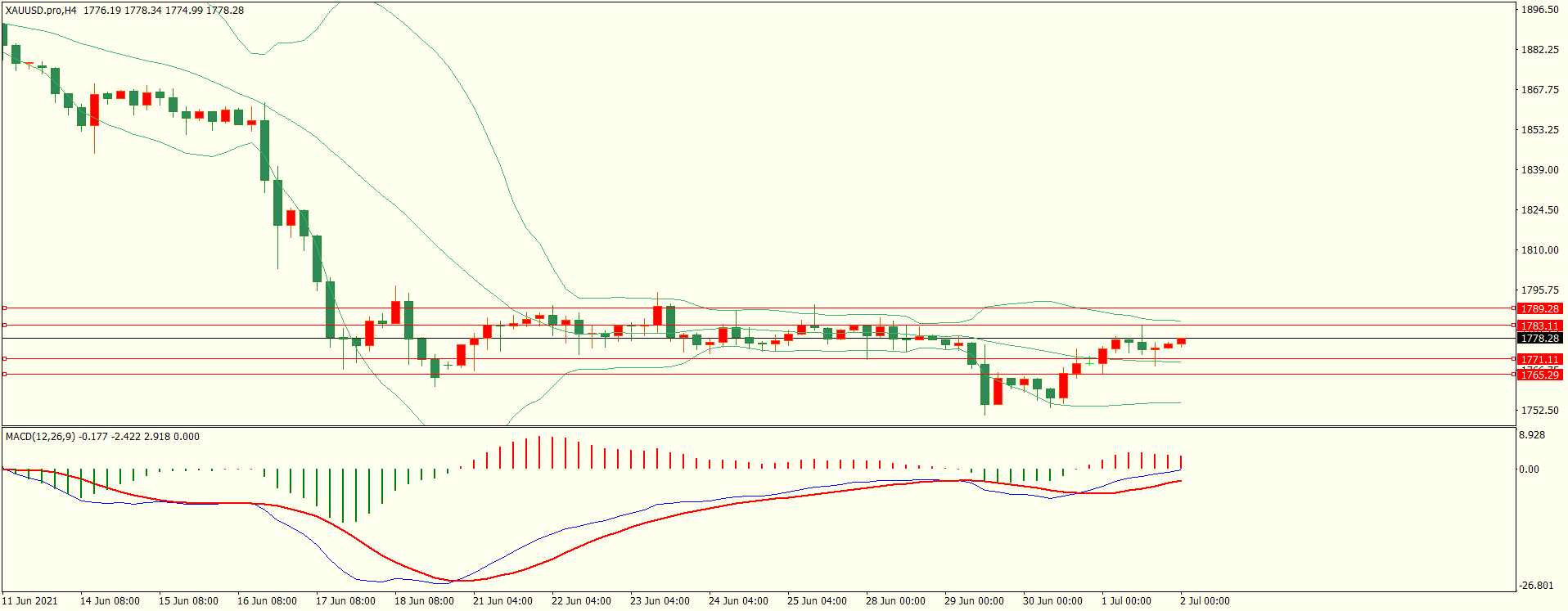Click the 0.00 MACD scale value
1568x611 pixels.
tap(1529, 469)
